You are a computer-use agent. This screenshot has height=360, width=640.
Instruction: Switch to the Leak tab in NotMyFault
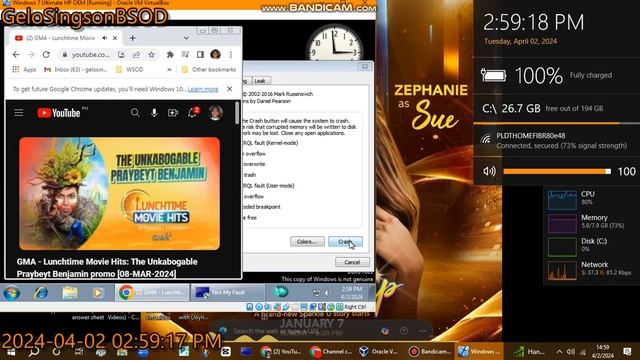tap(260, 80)
